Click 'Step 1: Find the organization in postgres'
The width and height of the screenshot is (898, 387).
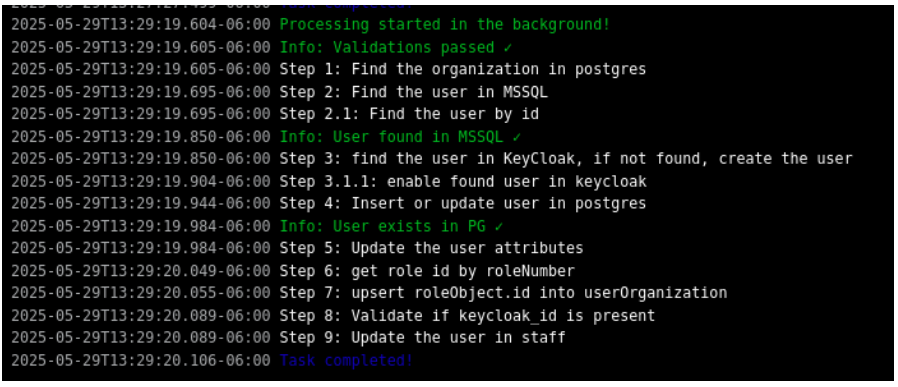[463, 70]
